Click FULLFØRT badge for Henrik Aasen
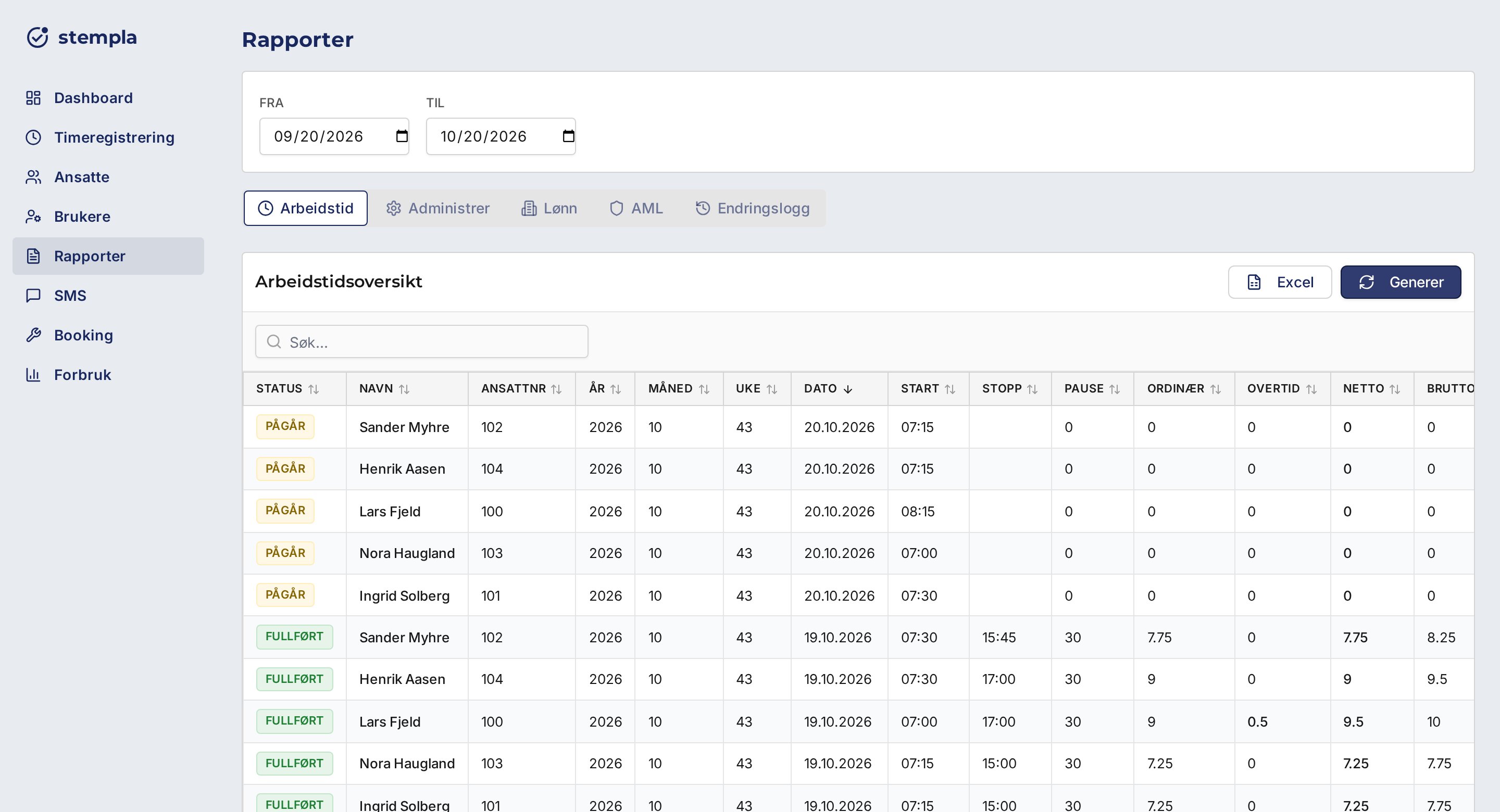 click(295, 679)
